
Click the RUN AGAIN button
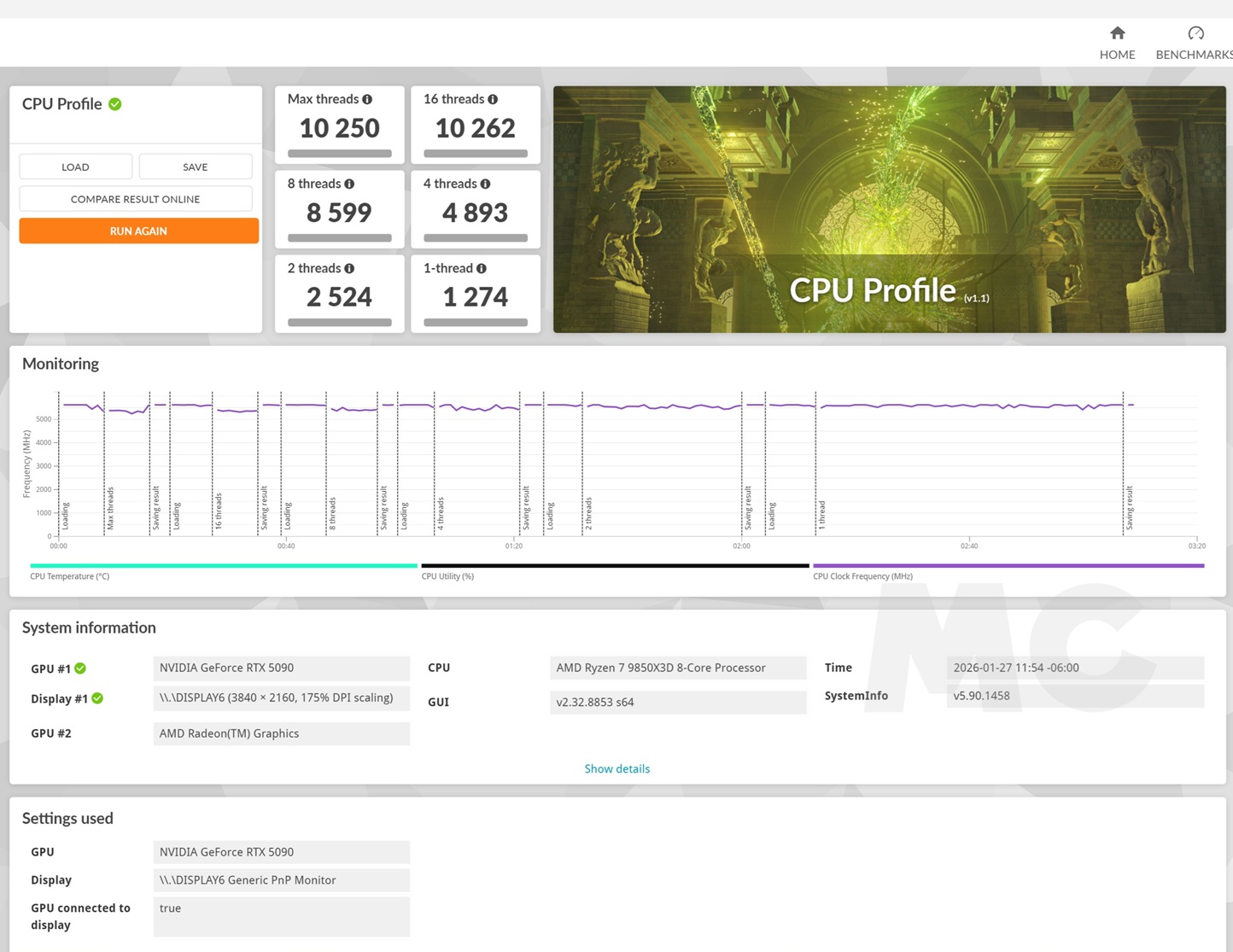click(138, 231)
